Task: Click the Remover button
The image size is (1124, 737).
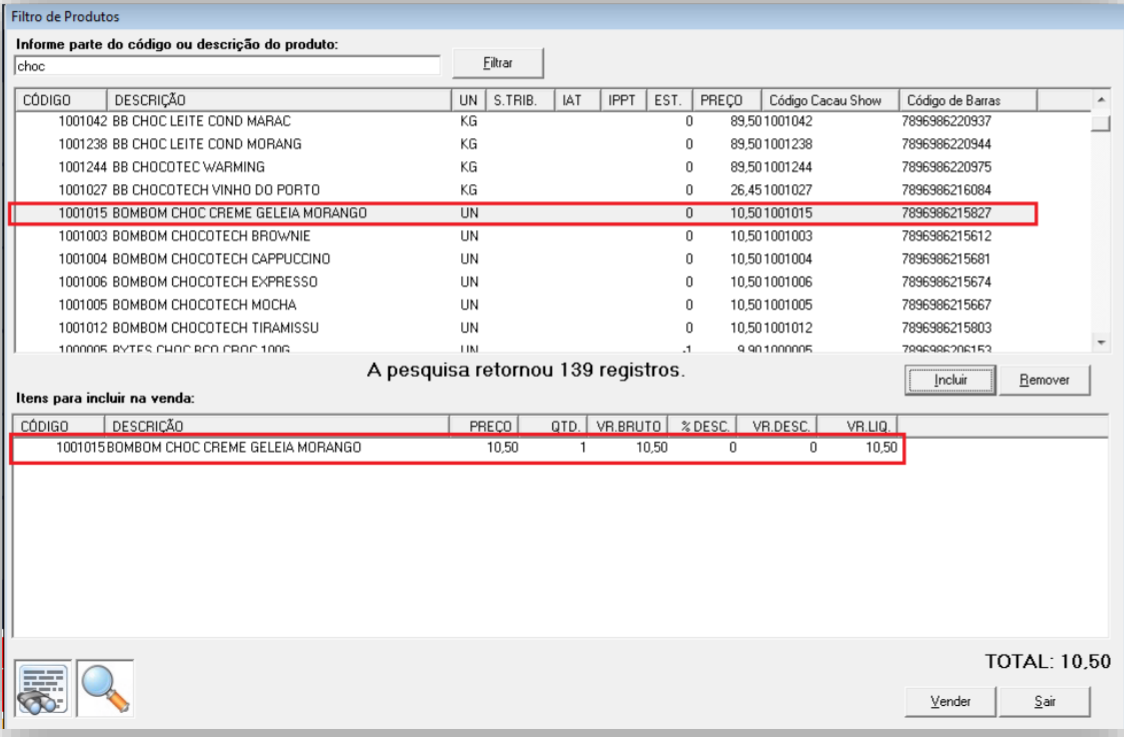Action: (1044, 380)
